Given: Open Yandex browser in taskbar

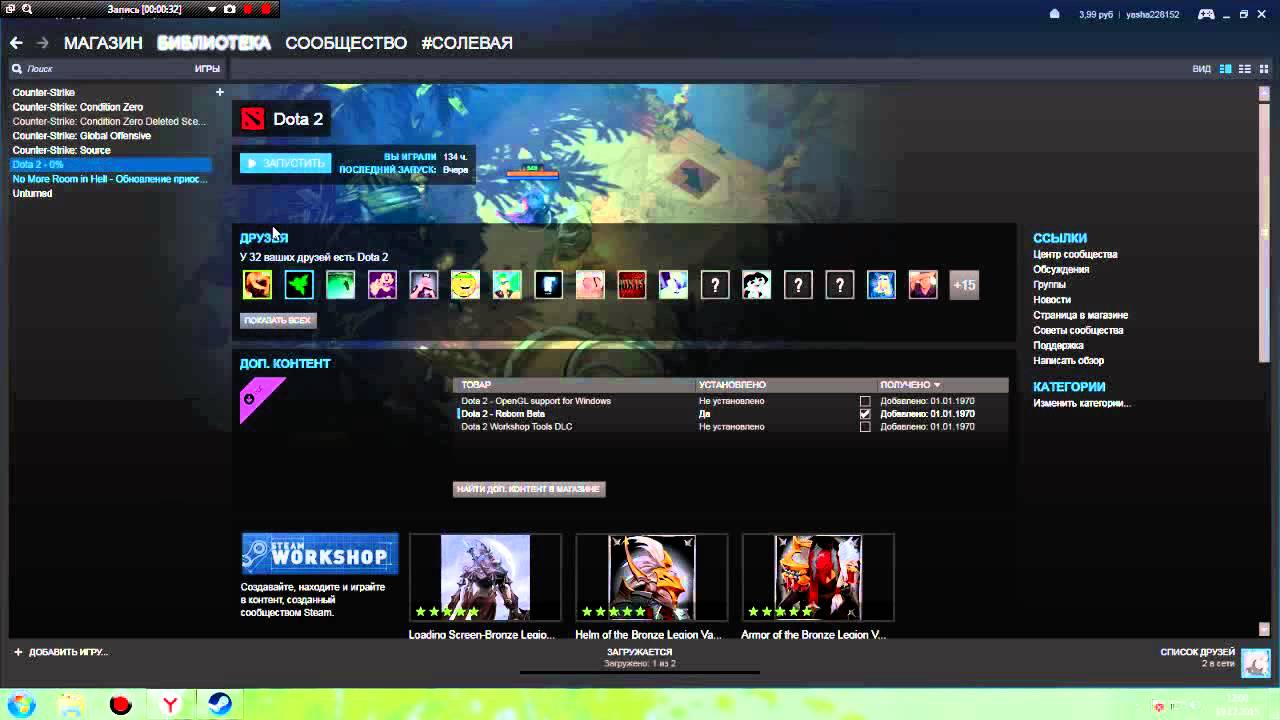Looking at the screenshot, I should click(171, 705).
